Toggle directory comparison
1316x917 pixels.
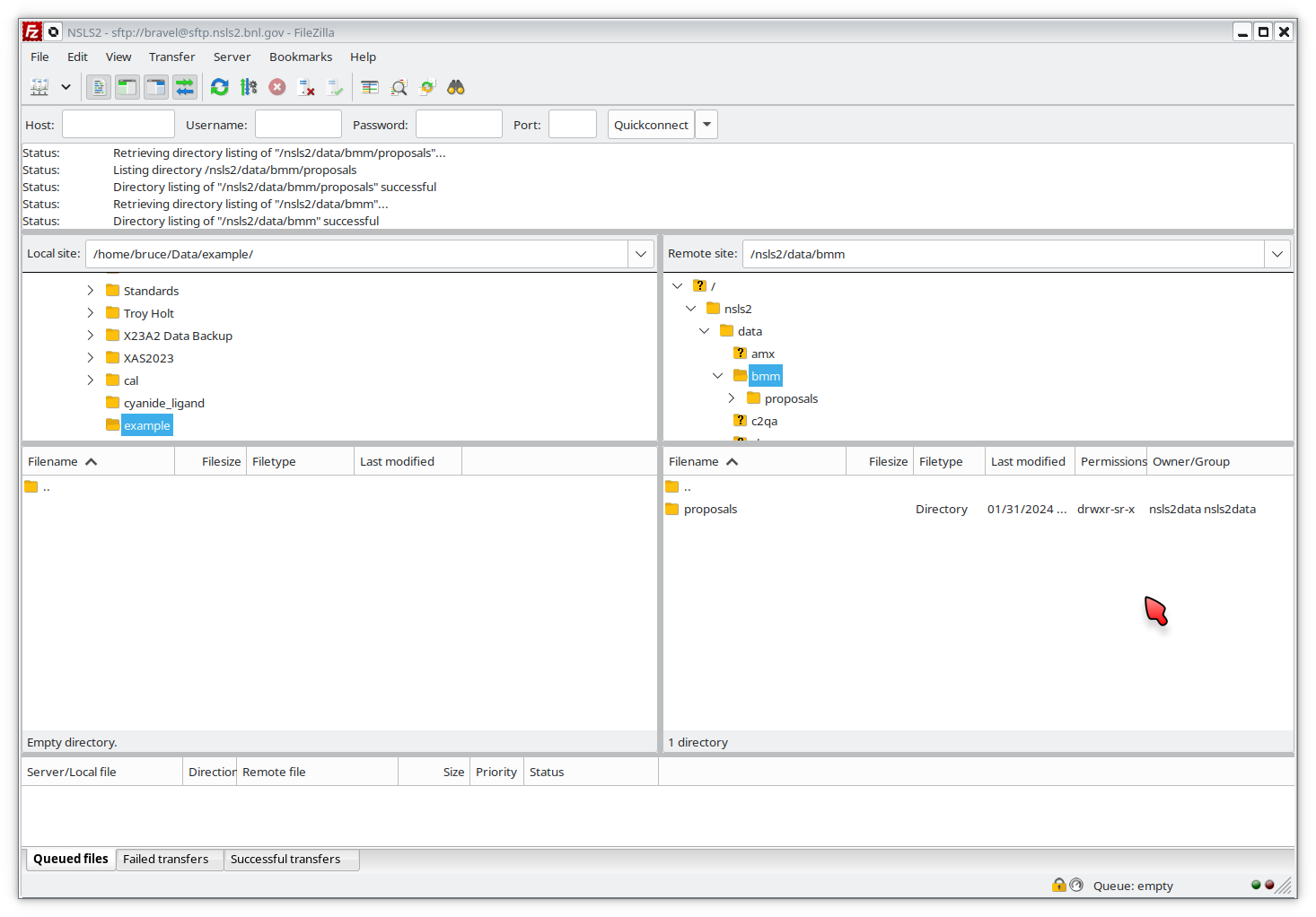[399, 87]
